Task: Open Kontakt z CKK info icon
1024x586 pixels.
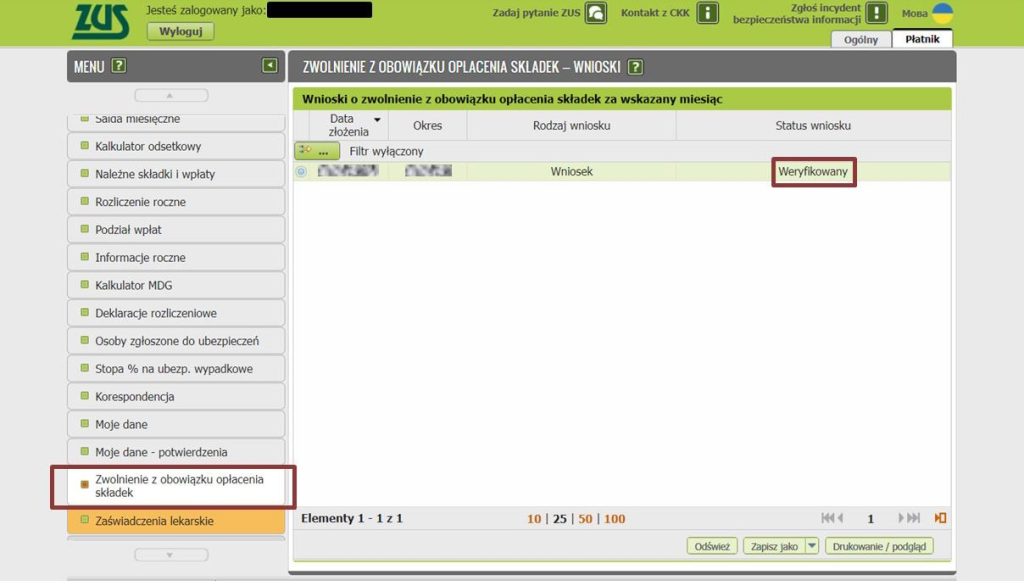Action: [707, 13]
